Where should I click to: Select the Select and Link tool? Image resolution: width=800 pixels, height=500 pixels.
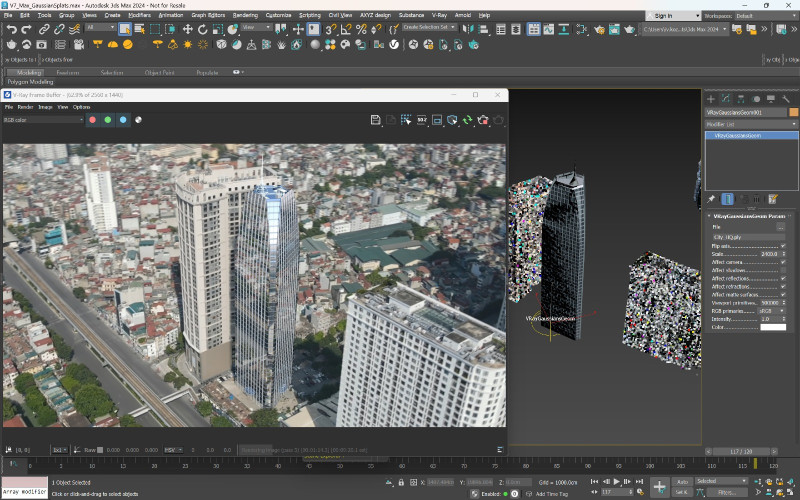(x=44, y=29)
